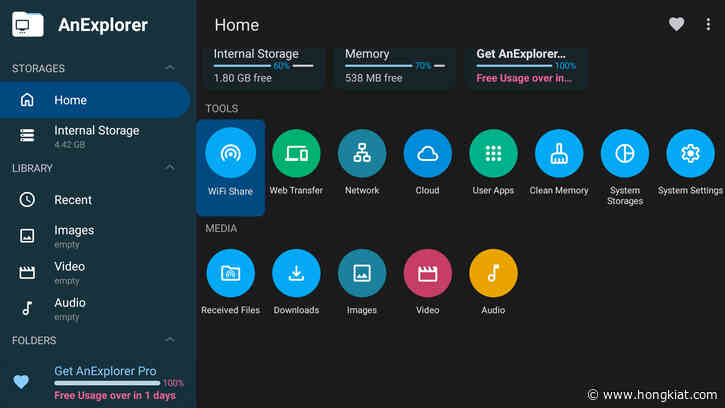Select Home in the sidebar
Image resolution: width=725 pixels, height=408 pixels.
(95, 100)
